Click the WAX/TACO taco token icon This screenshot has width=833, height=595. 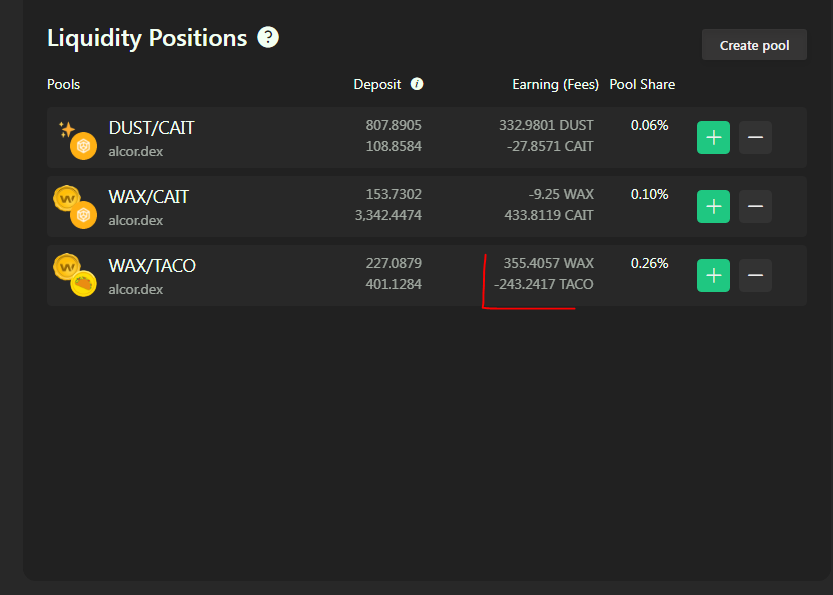[x=83, y=284]
